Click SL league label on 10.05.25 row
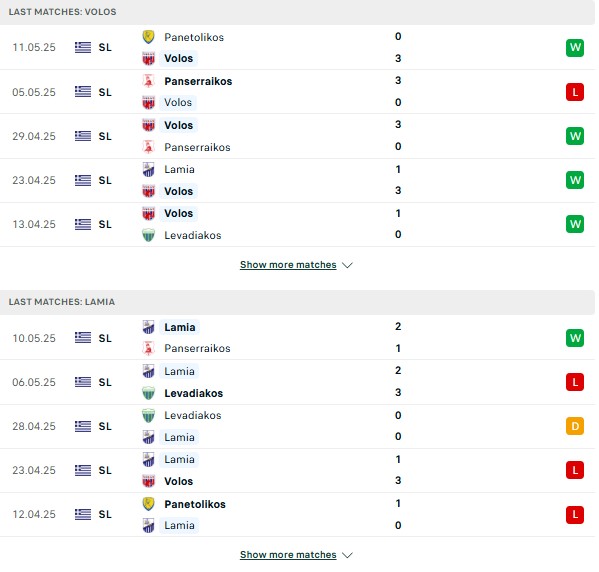 105,338
